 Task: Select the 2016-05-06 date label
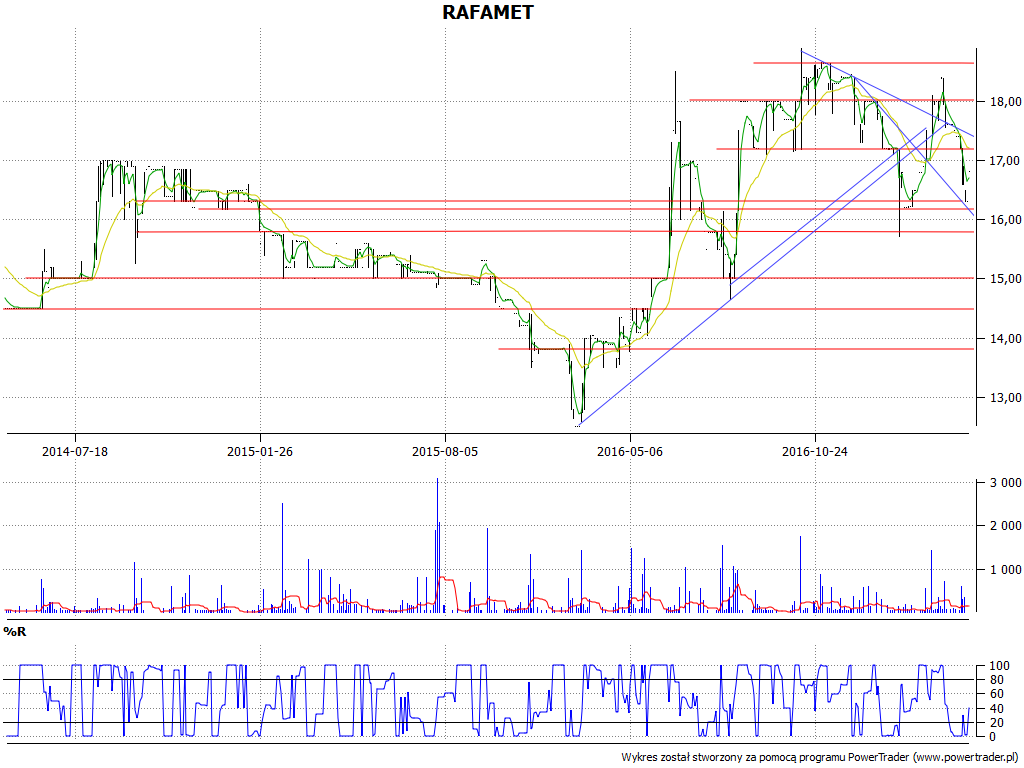[x=630, y=451]
